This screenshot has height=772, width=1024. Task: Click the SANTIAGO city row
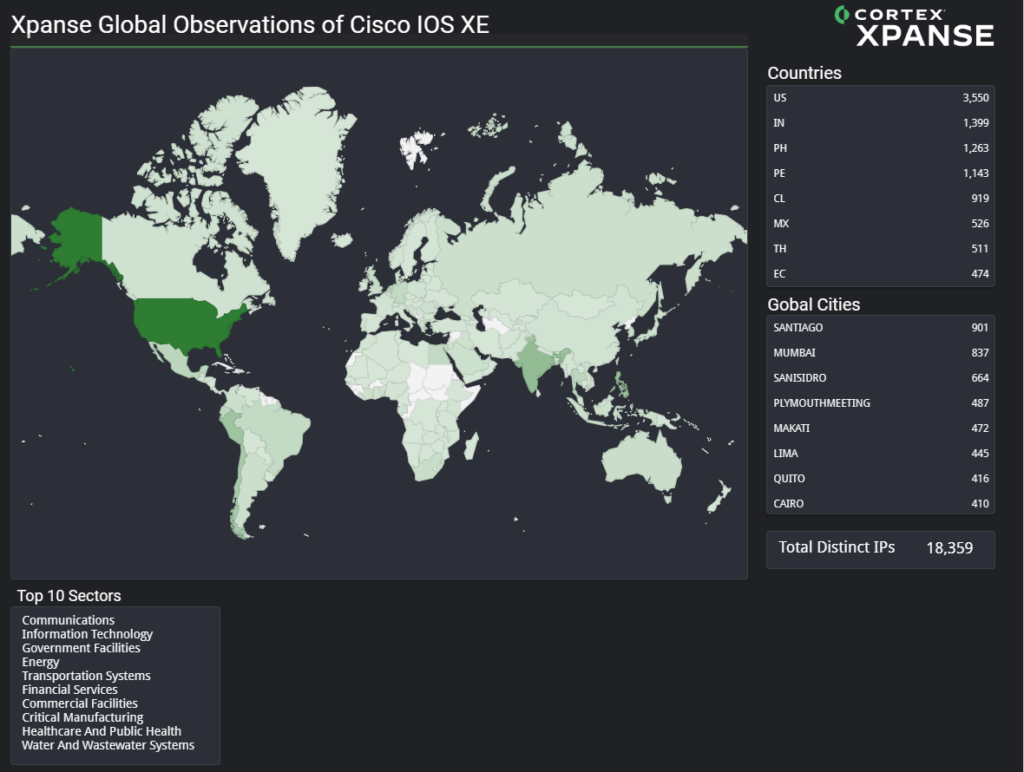(880, 328)
